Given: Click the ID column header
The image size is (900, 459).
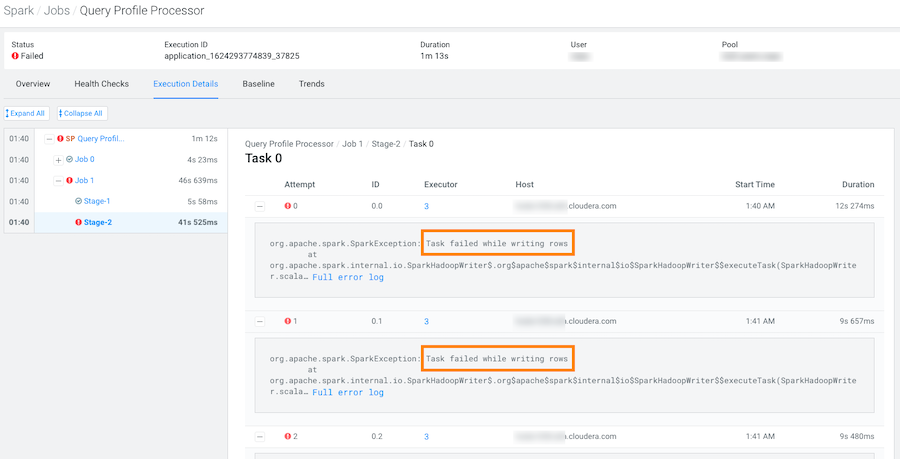Looking at the screenshot, I should click(x=375, y=185).
